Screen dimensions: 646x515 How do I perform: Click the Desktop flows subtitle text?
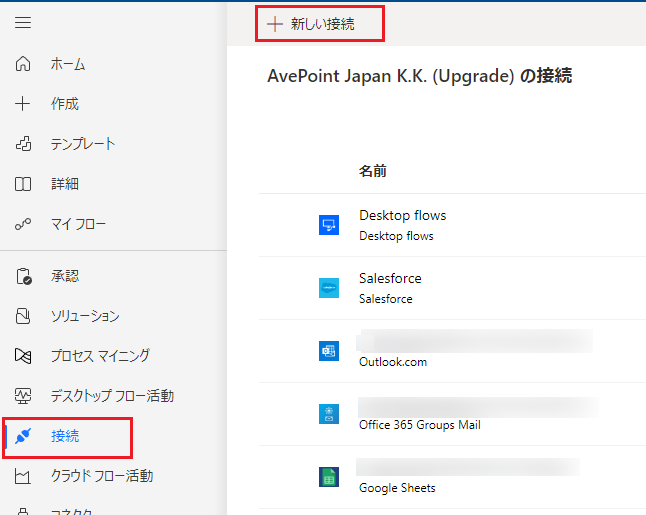[x=396, y=236]
